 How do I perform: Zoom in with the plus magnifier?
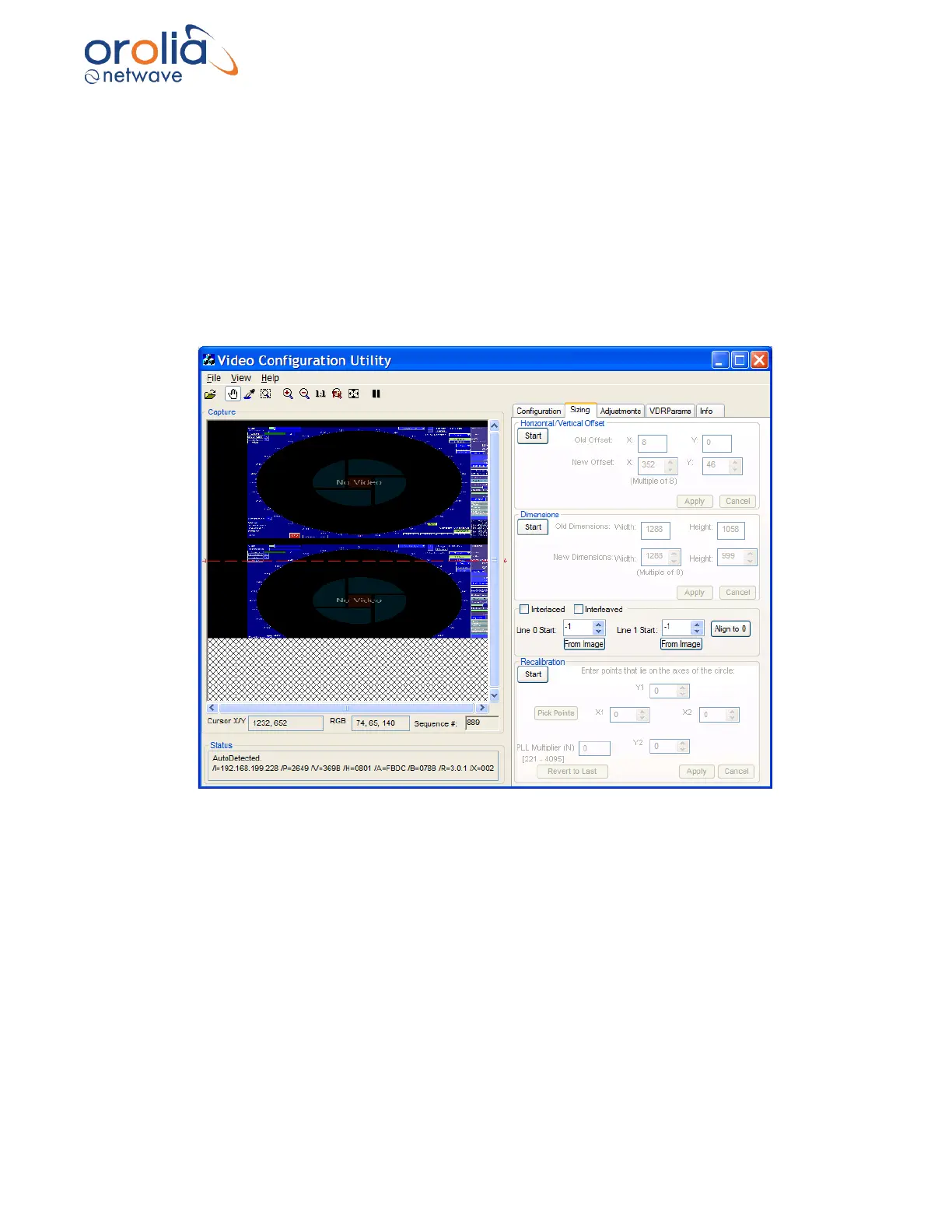(288, 394)
